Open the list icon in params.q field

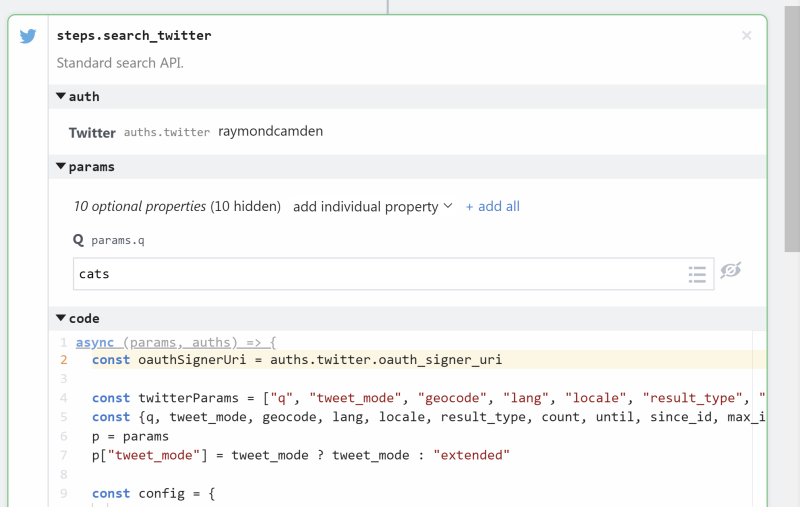[x=697, y=274]
